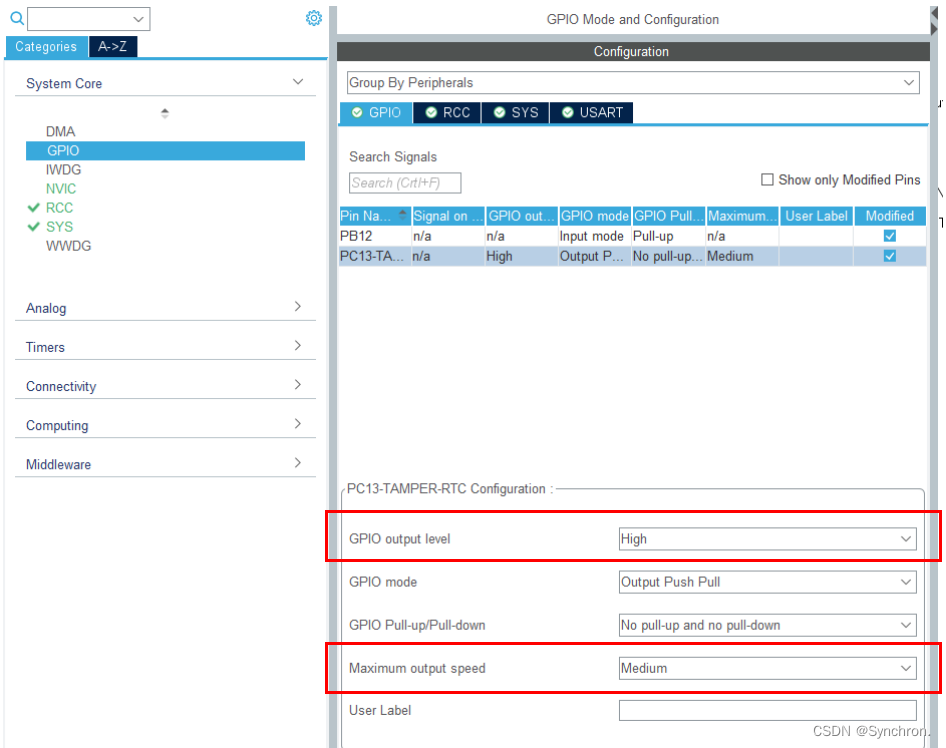Toggle the Modified checkbox for PC13
The image size is (946, 748).
point(889,256)
